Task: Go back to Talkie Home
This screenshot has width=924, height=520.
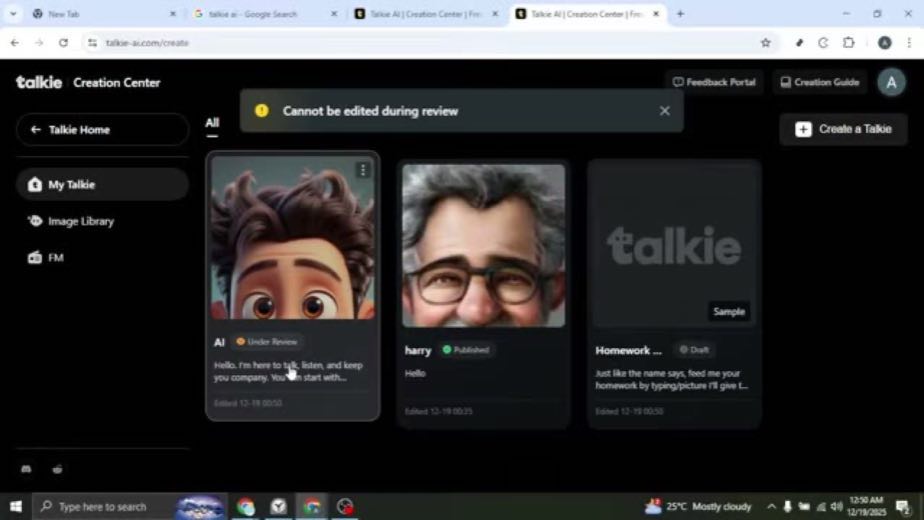Action: (103, 130)
